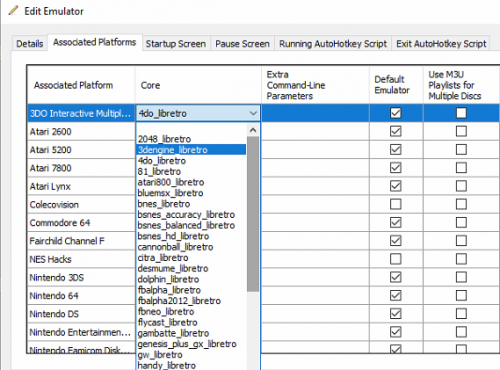Screen dimensions: 500x370
Task: Select the Nintendo DS platform row
Action: pyautogui.click(x=81, y=314)
